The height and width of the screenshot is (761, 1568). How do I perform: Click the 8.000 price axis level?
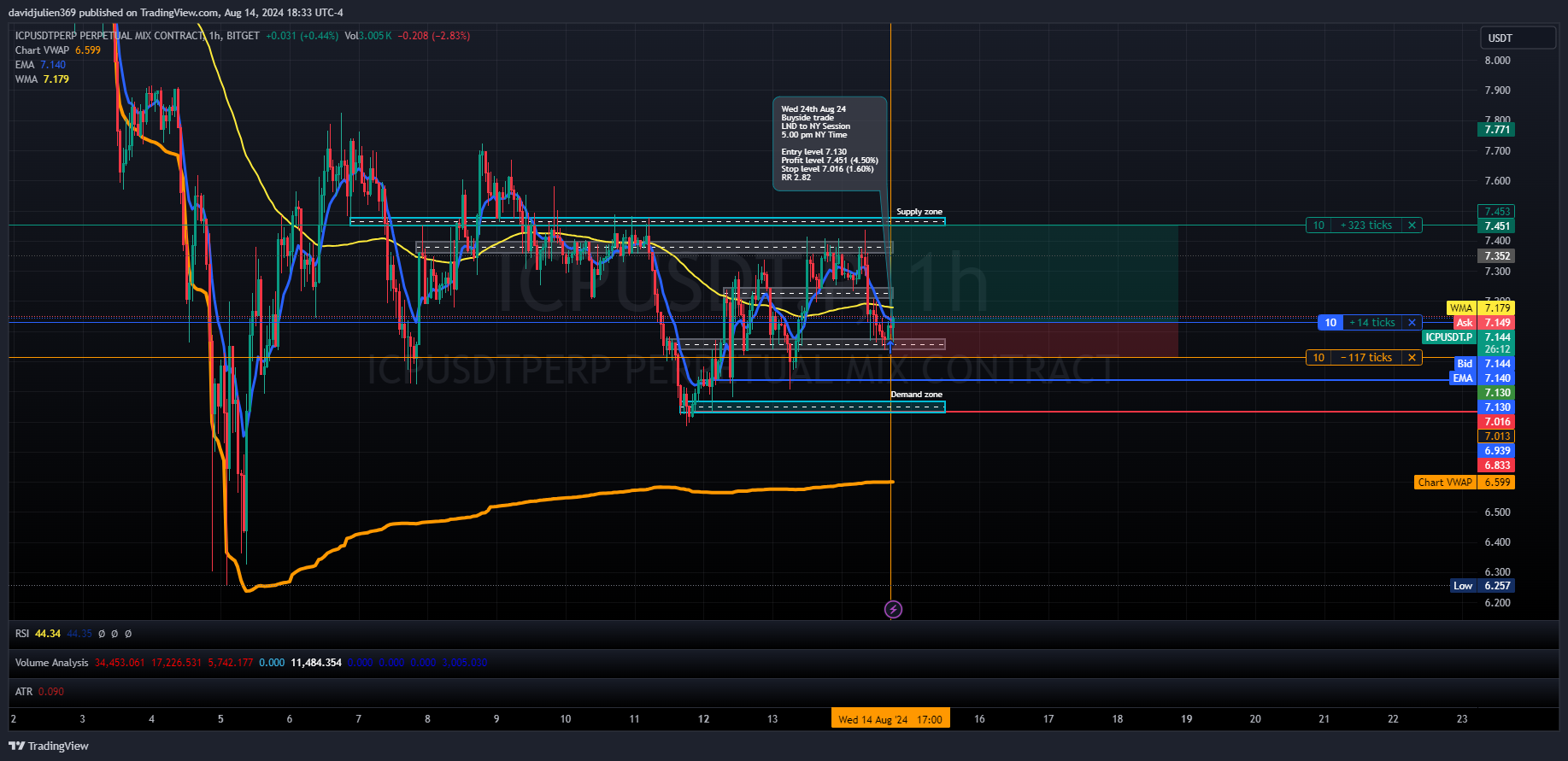click(1497, 61)
